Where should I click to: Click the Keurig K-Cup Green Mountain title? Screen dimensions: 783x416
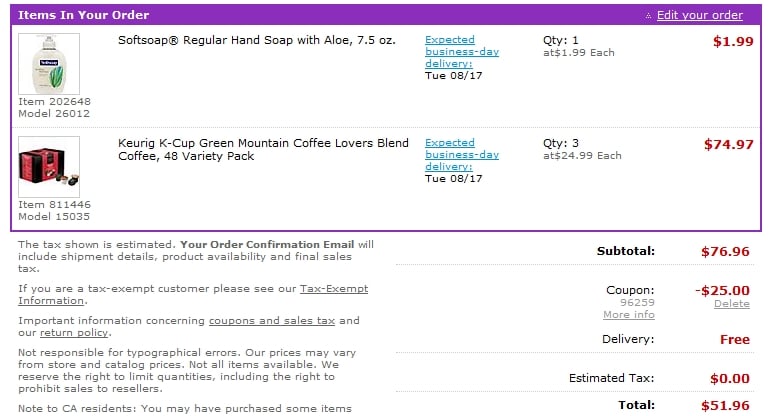coord(263,149)
